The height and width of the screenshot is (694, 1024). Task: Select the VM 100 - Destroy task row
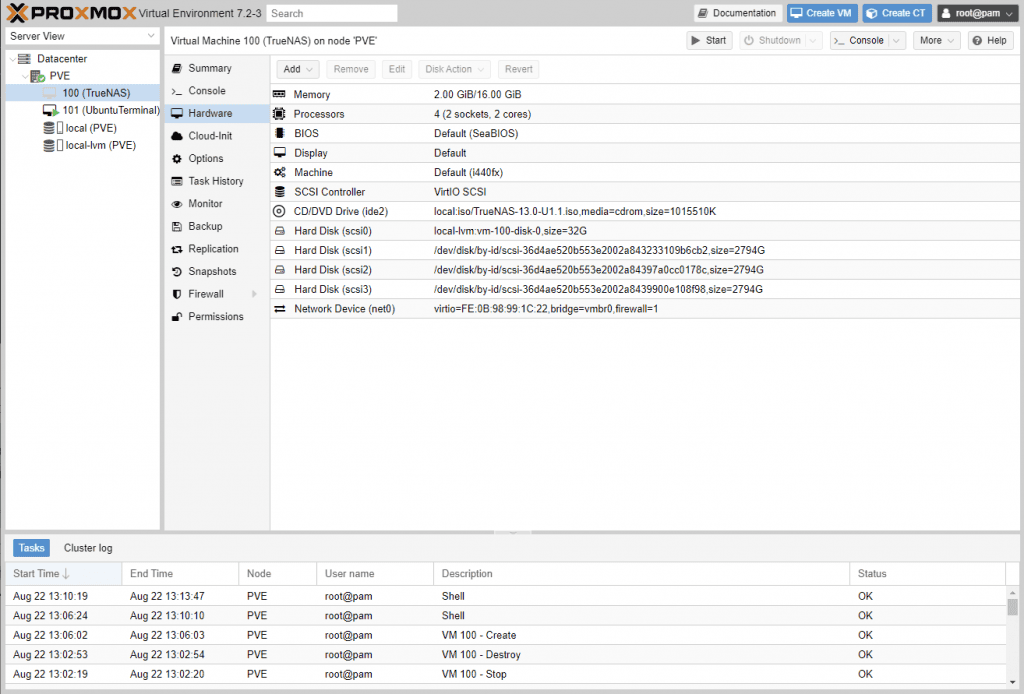506,654
